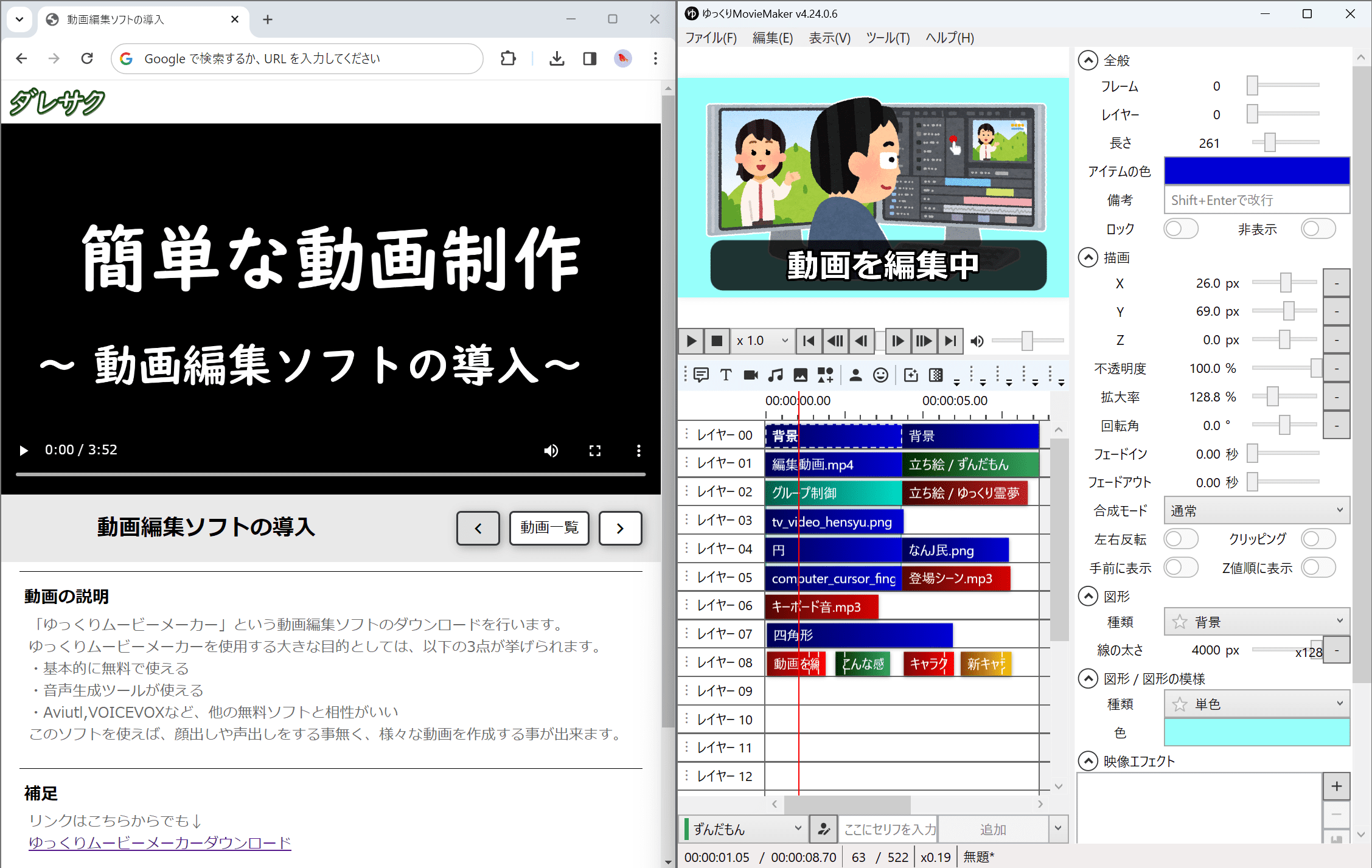Collapse the 描画 section
This screenshot has width=1372, height=868.
1088,257
